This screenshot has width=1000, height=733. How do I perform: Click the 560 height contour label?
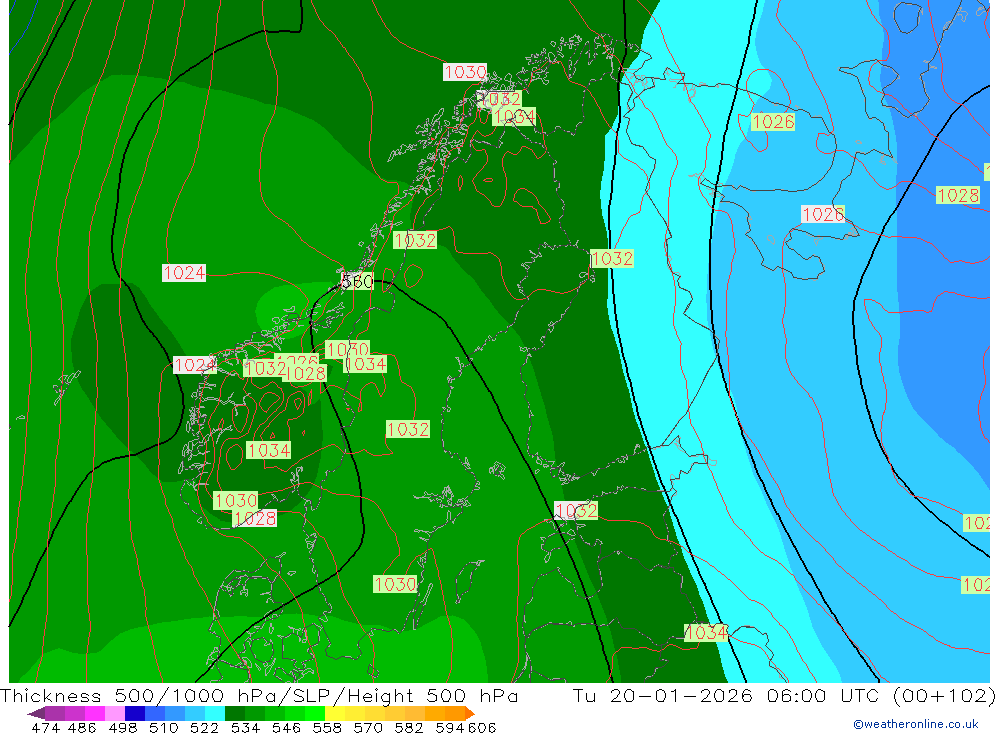357,281
